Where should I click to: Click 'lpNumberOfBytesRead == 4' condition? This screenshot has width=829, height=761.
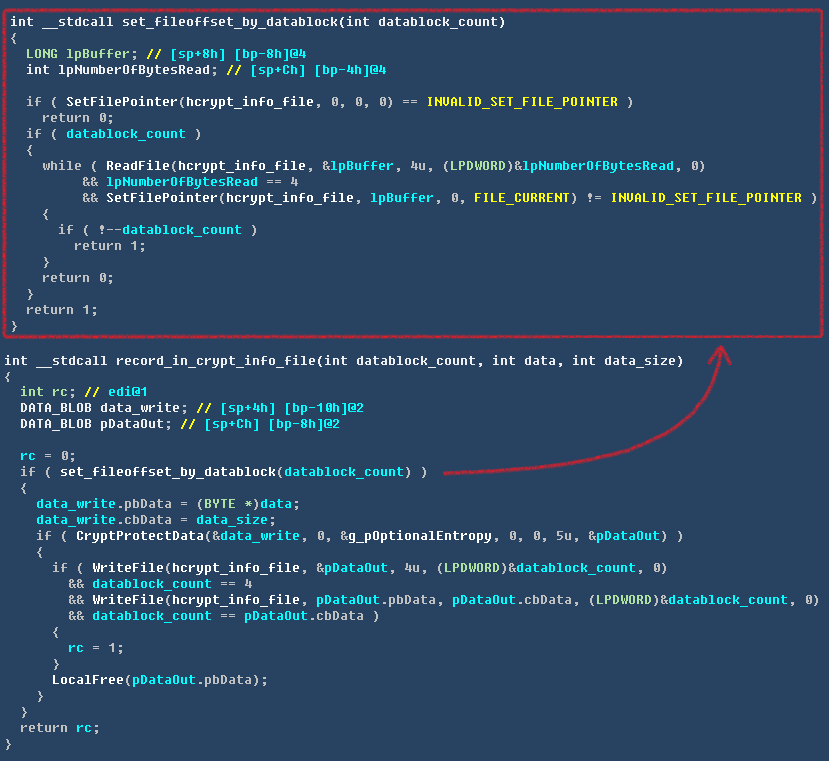[202, 181]
